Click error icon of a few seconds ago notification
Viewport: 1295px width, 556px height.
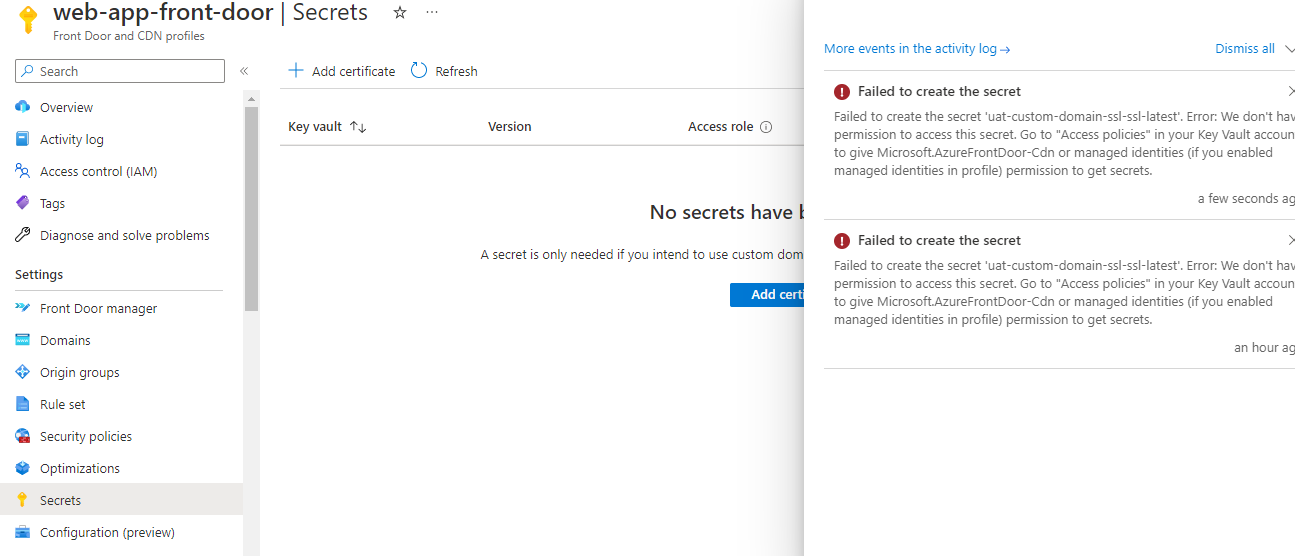[842, 91]
